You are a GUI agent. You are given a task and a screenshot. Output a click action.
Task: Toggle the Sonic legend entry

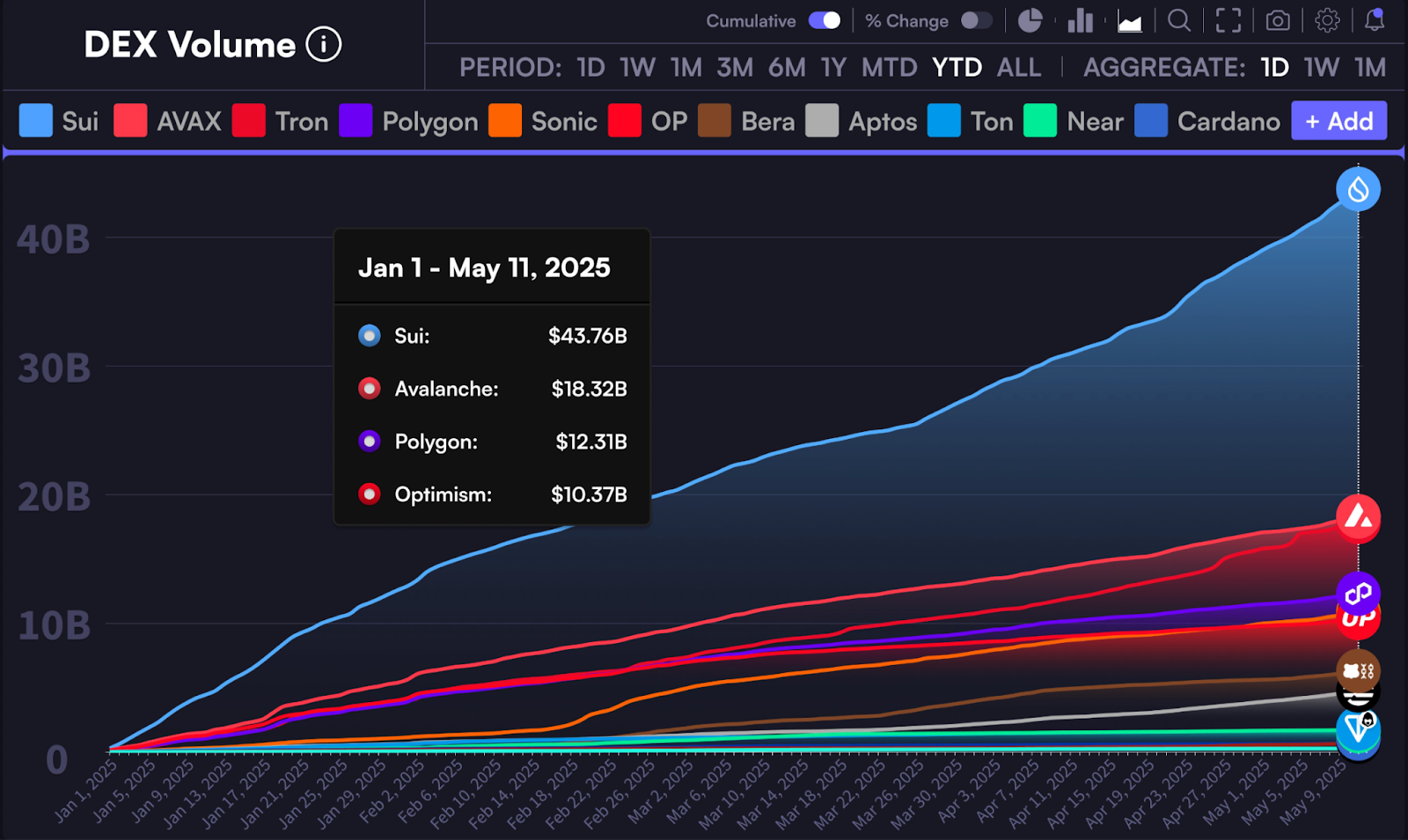543,121
